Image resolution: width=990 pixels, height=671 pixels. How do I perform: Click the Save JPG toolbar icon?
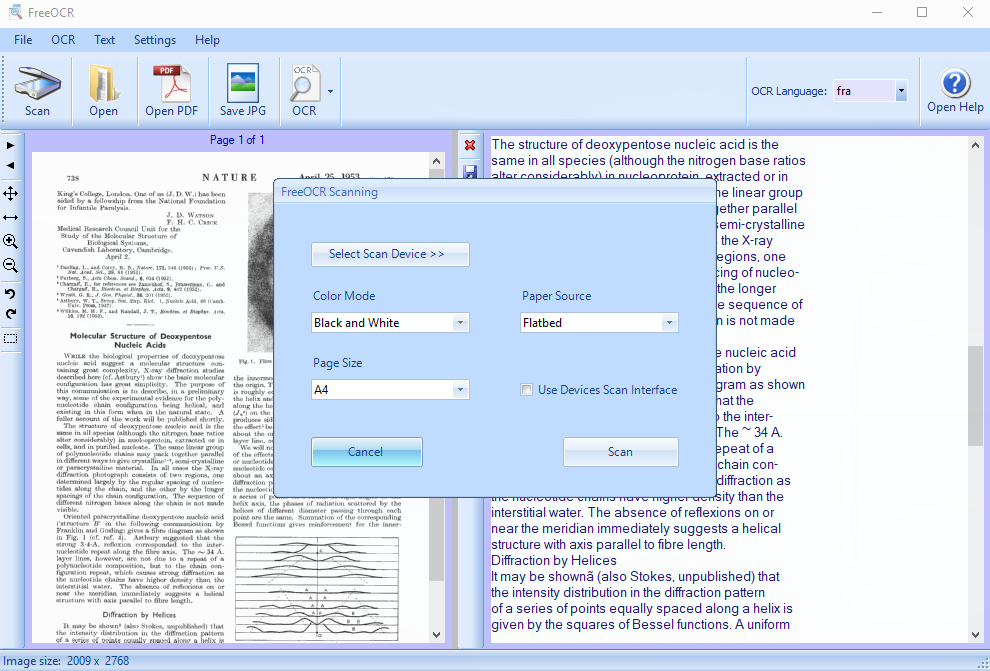point(242,92)
